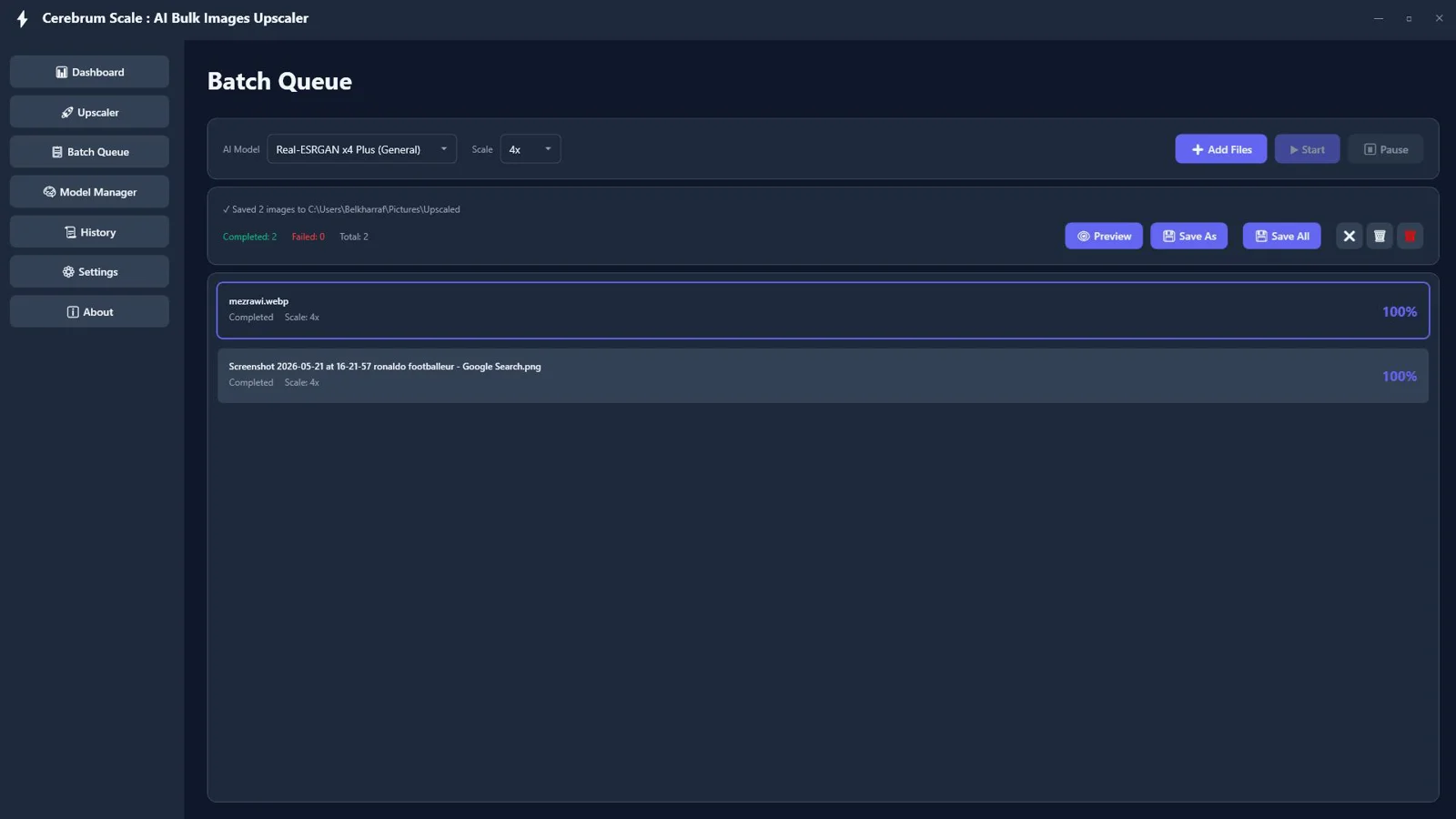Remove selected item with X icon
1456x819 pixels.
pyautogui.click(x=1349, y=236)
